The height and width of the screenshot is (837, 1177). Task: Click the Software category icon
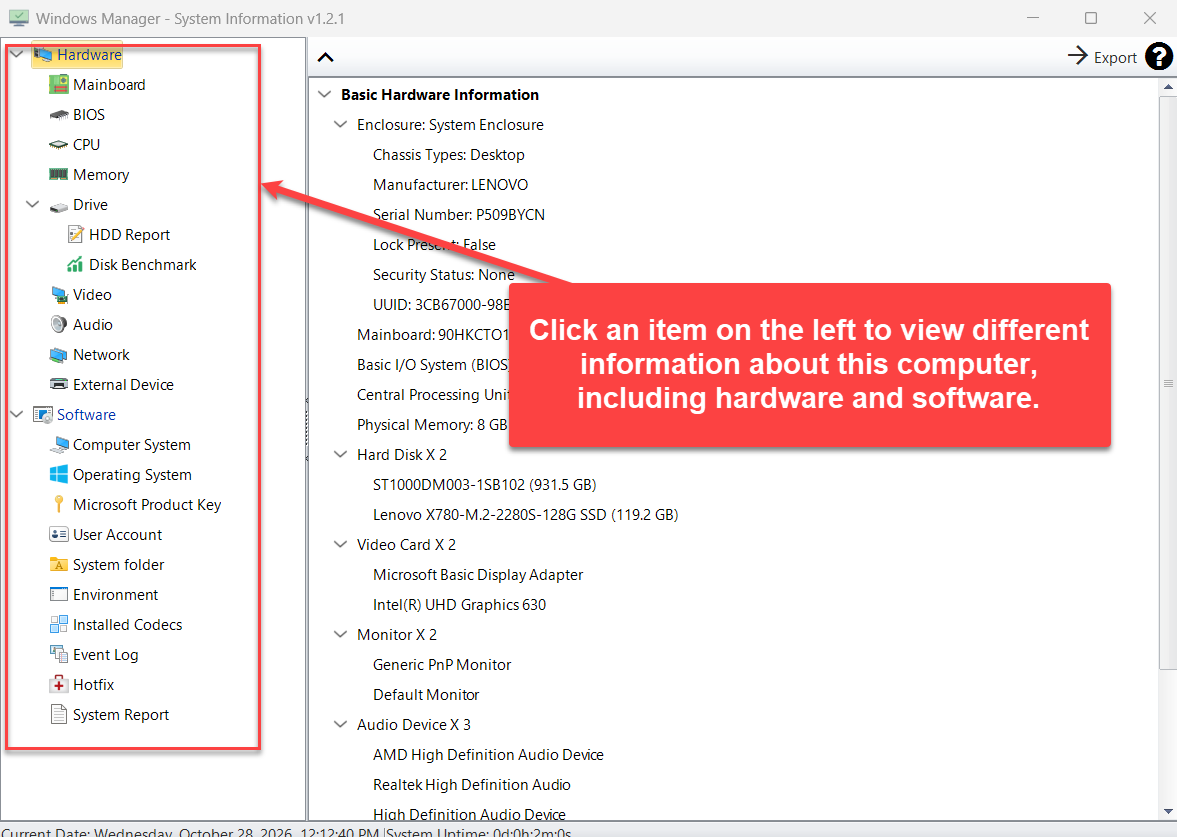point(43,415)
